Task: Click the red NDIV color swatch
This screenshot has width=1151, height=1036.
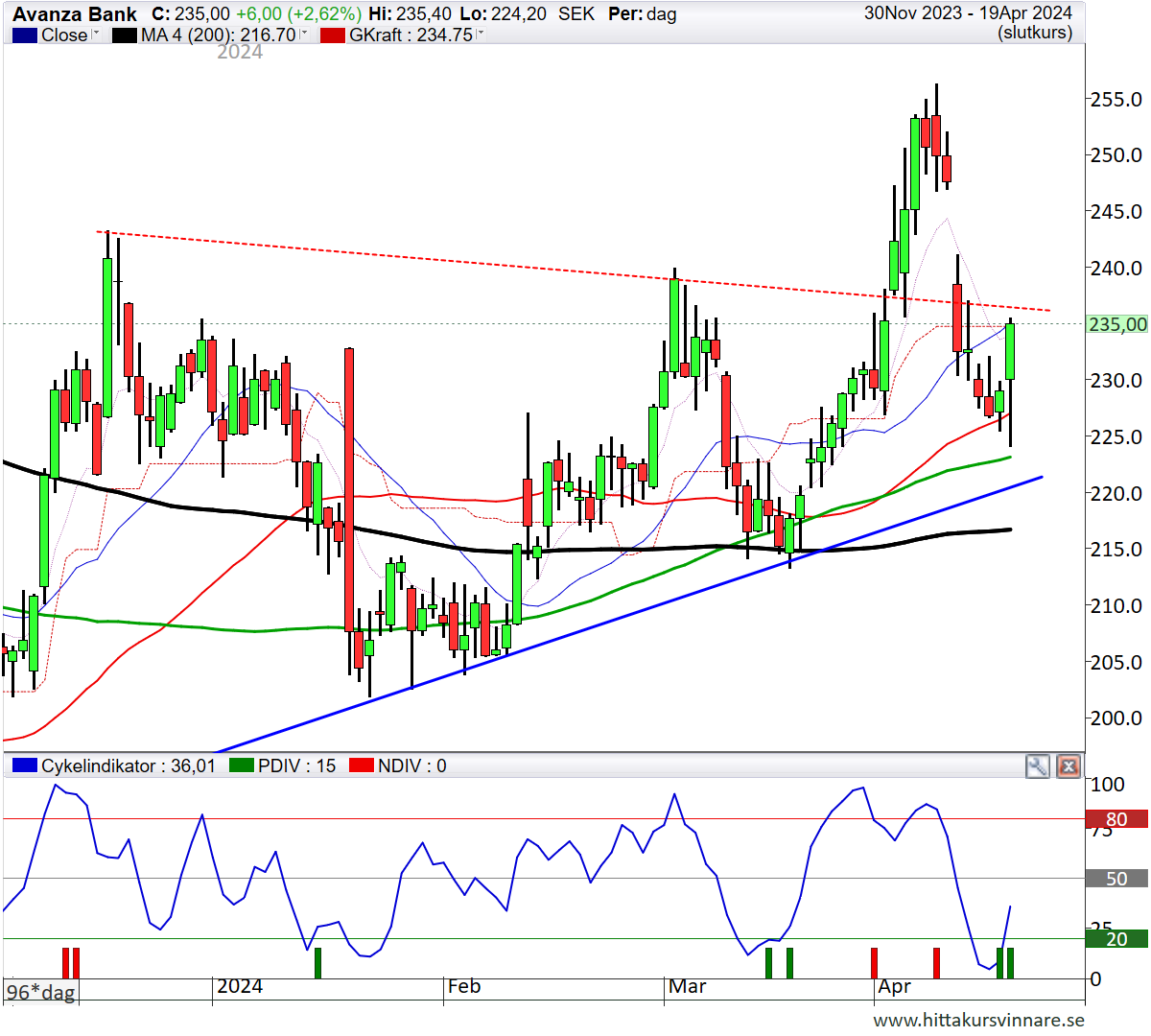Action: pos(362,765)
